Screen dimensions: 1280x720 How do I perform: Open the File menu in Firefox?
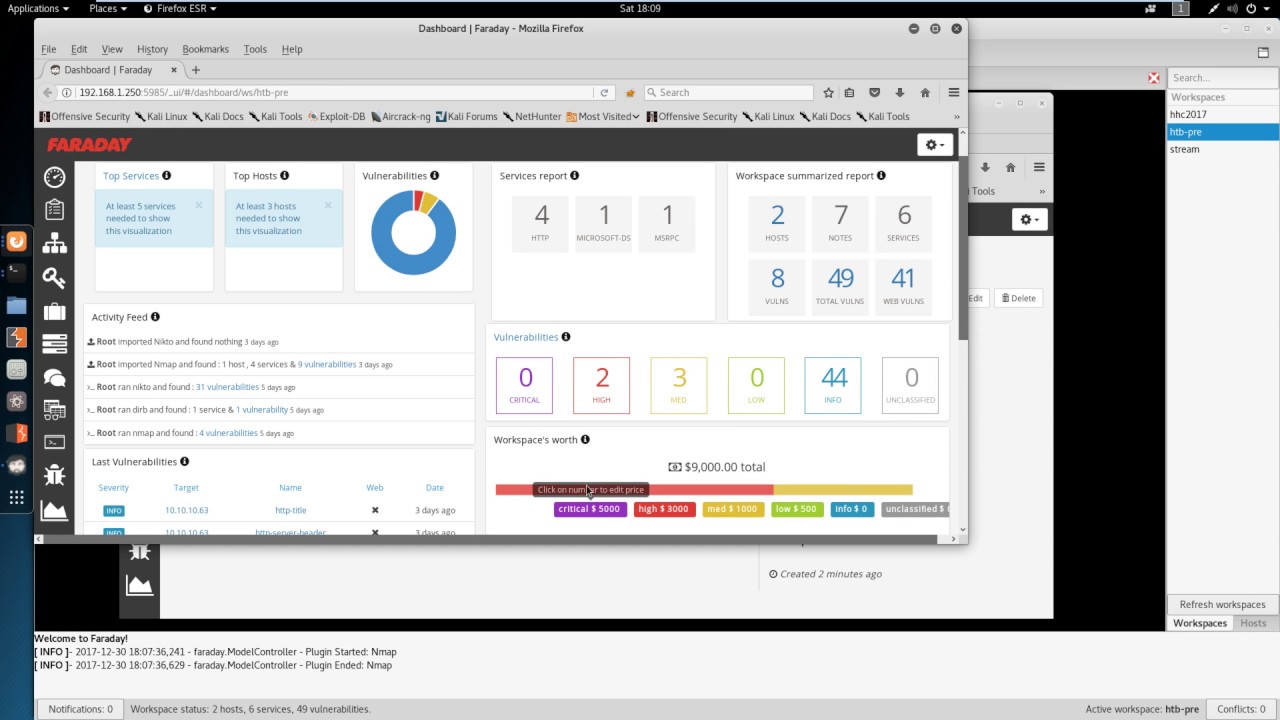tap(48, 49)
